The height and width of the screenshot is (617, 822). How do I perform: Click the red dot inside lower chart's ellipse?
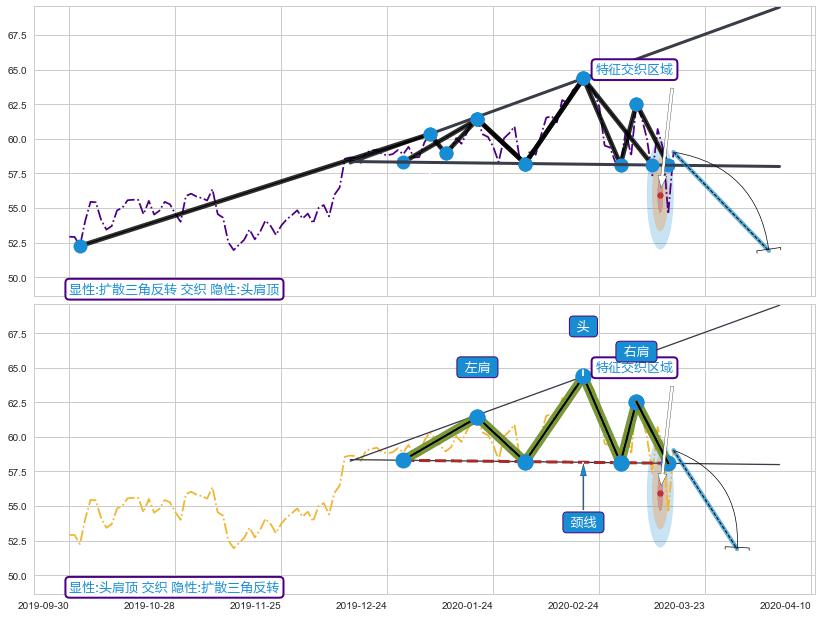[x=660, y=493]
